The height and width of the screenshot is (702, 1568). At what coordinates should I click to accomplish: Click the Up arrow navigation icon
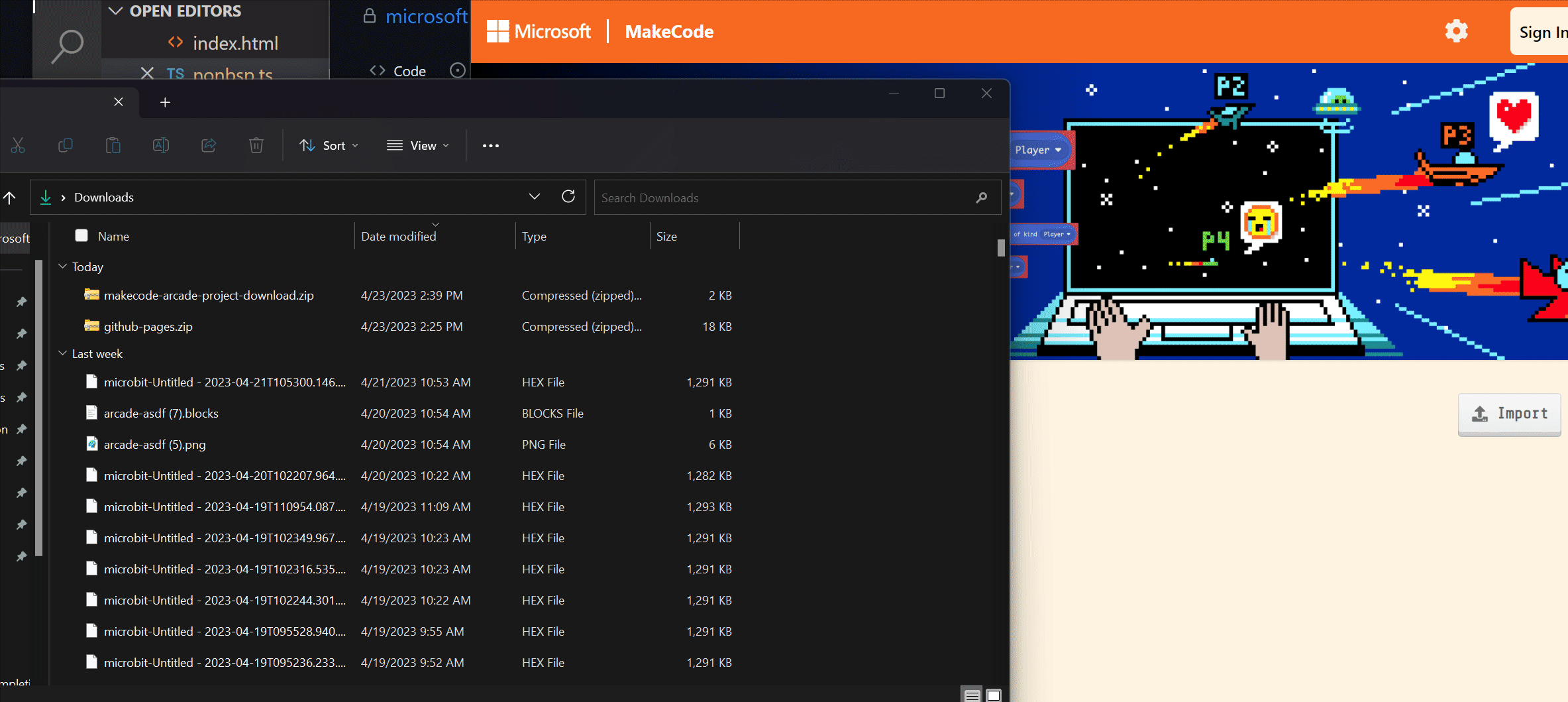tap(9, 198)
